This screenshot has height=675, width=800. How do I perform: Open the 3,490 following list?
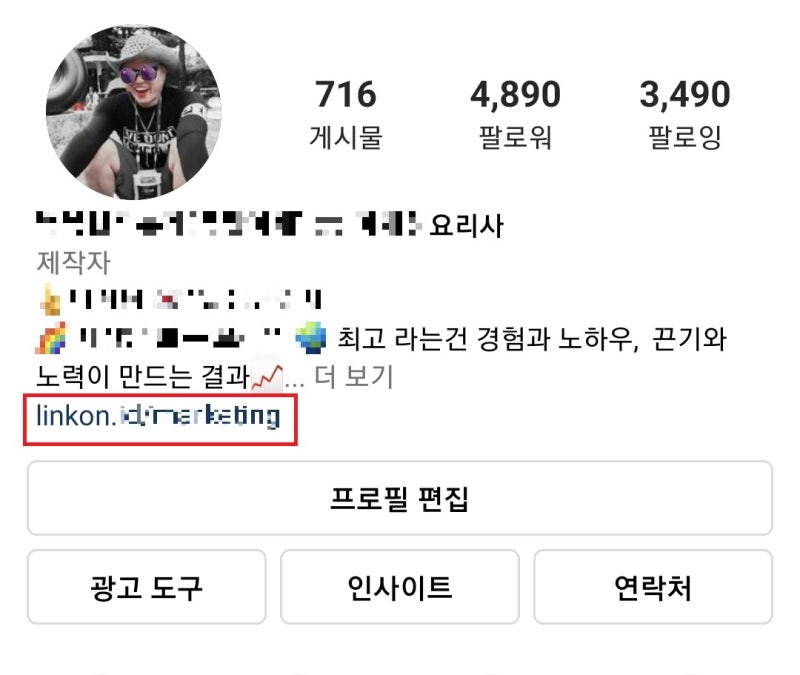685,94
